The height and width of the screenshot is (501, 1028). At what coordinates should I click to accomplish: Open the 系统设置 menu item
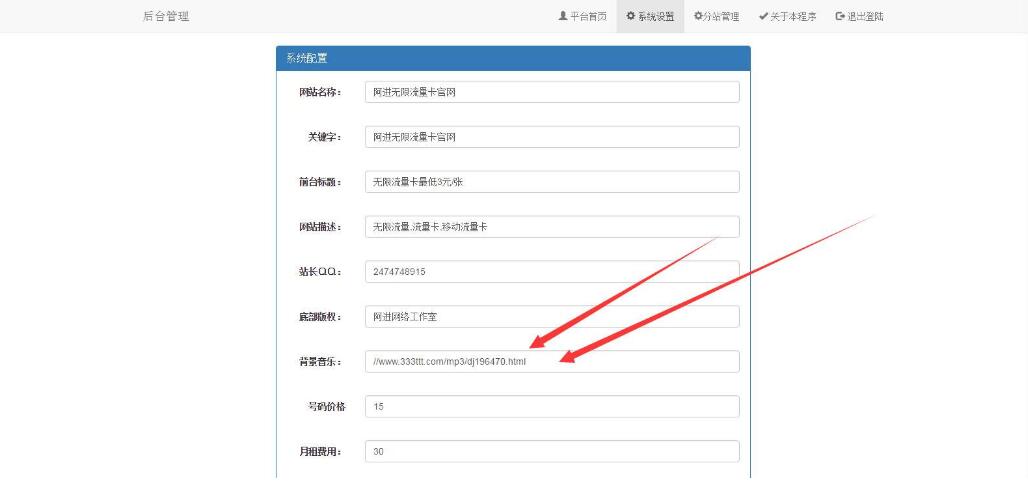(x=650, y=16)
